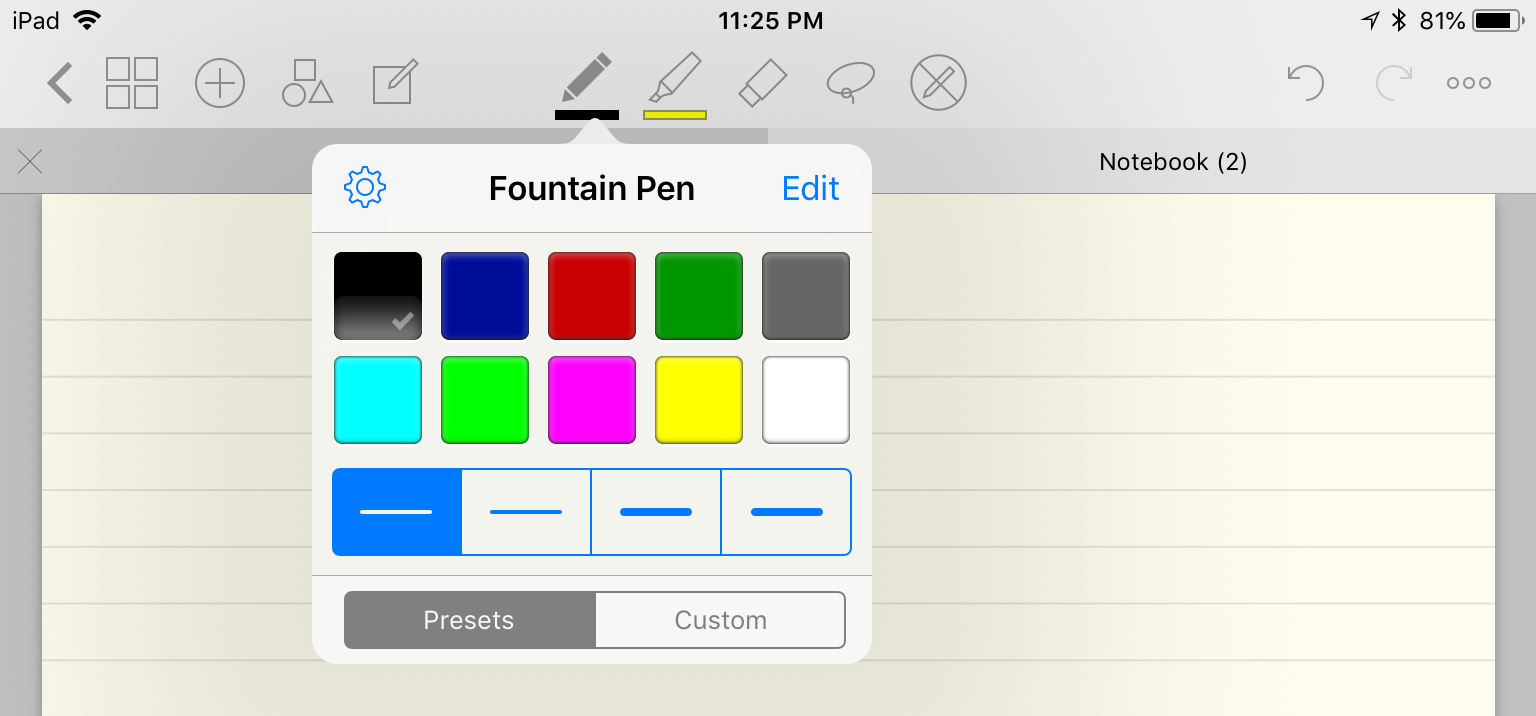Select the lasso selection tool
Image resolution: width=1536 pixels, height=716 pixels.
click(x=850, y=82)
